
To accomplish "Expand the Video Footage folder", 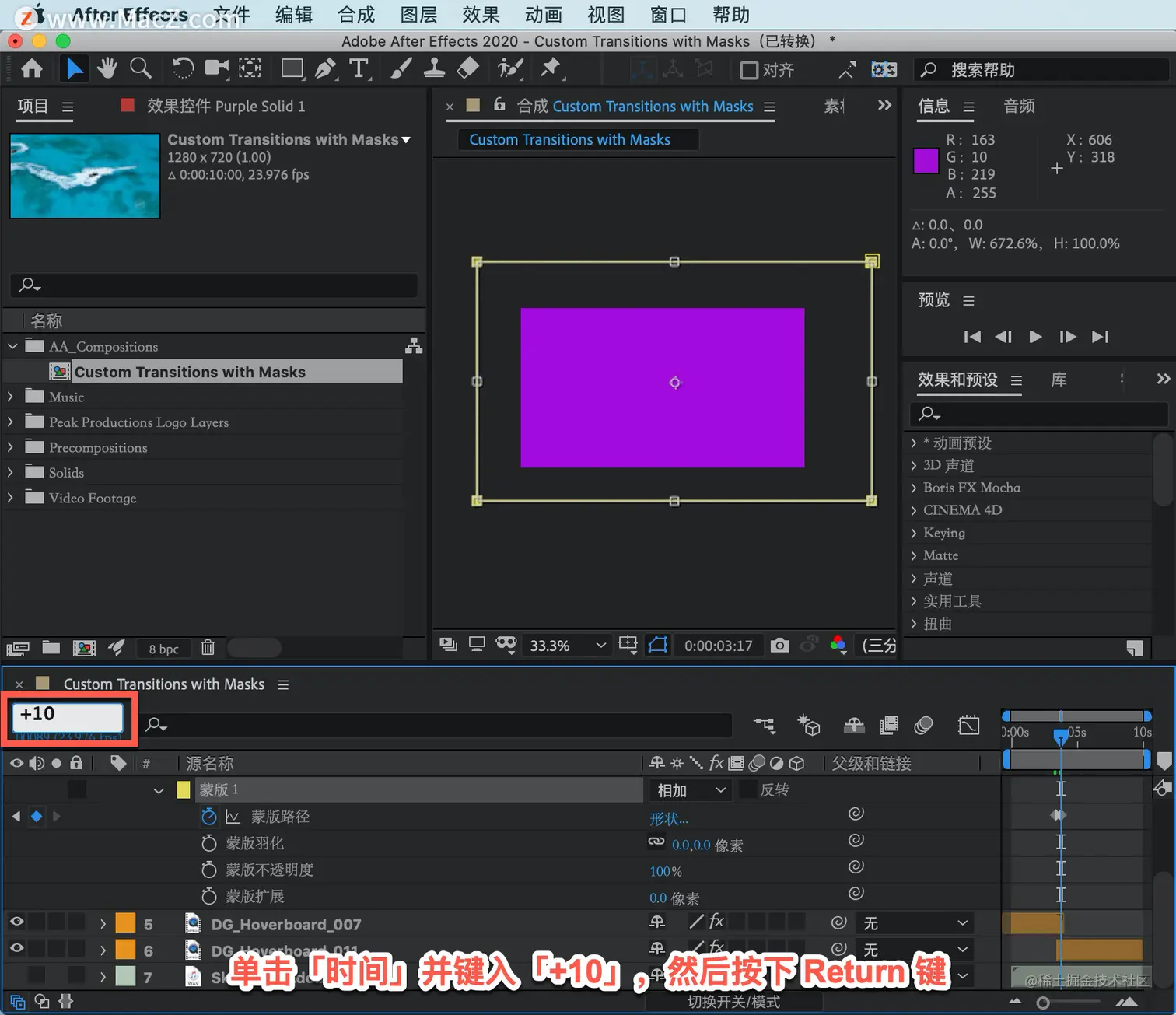I will click(10, 498).
